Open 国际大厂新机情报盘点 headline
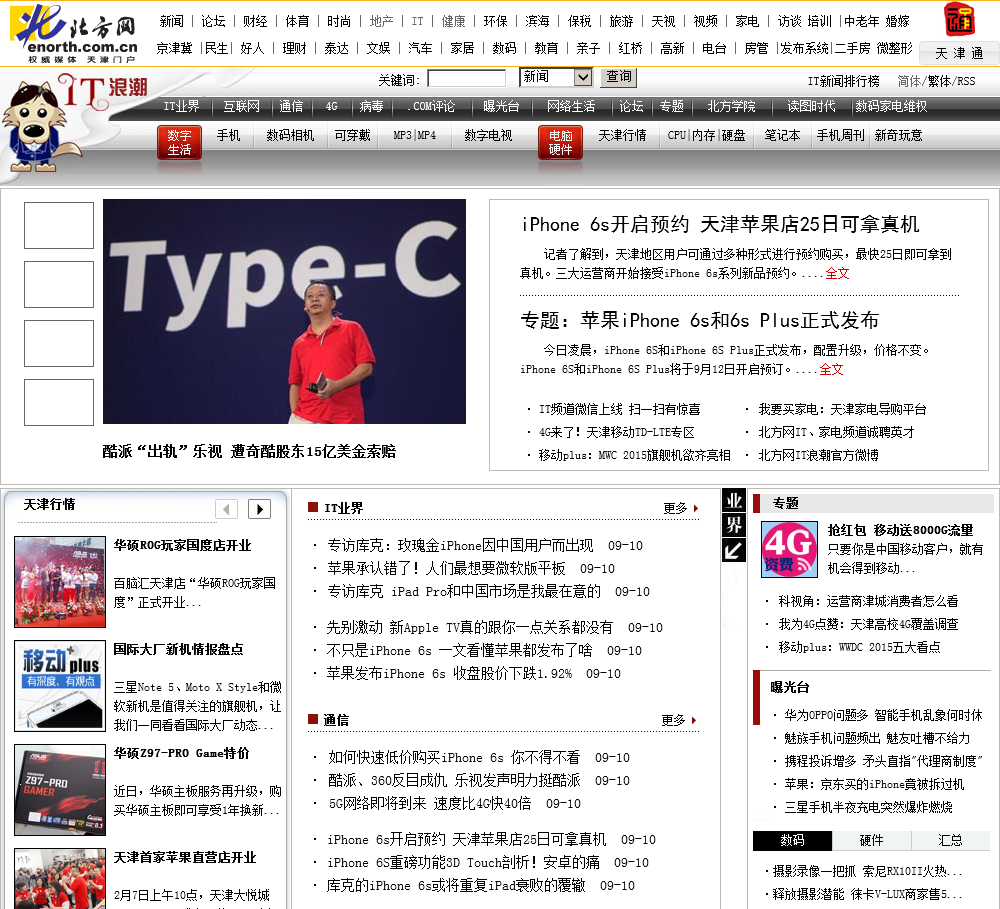This screenshot has height=909, width=1000. pos(178,649)
